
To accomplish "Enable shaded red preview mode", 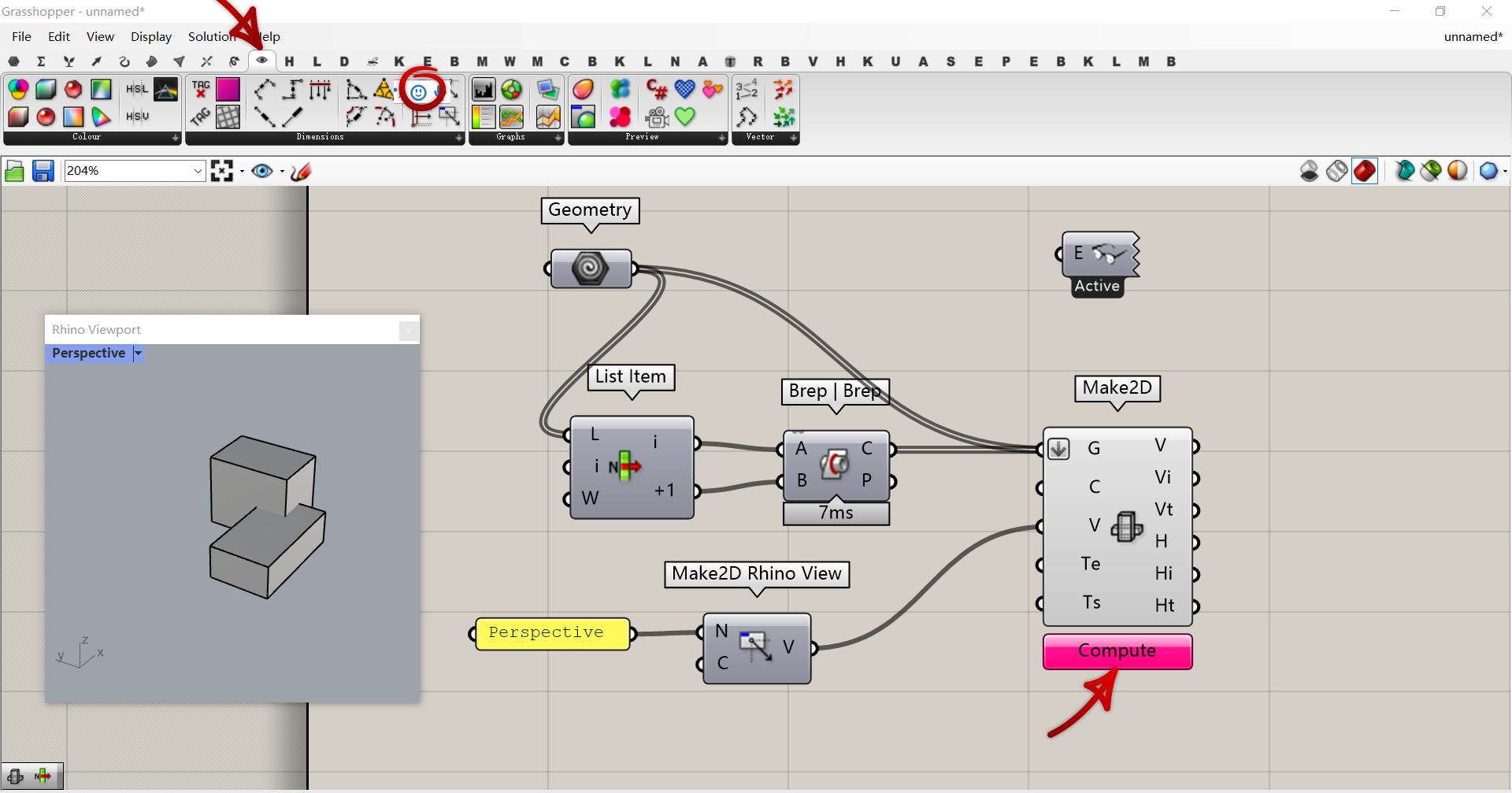I will click(1365, 171).
